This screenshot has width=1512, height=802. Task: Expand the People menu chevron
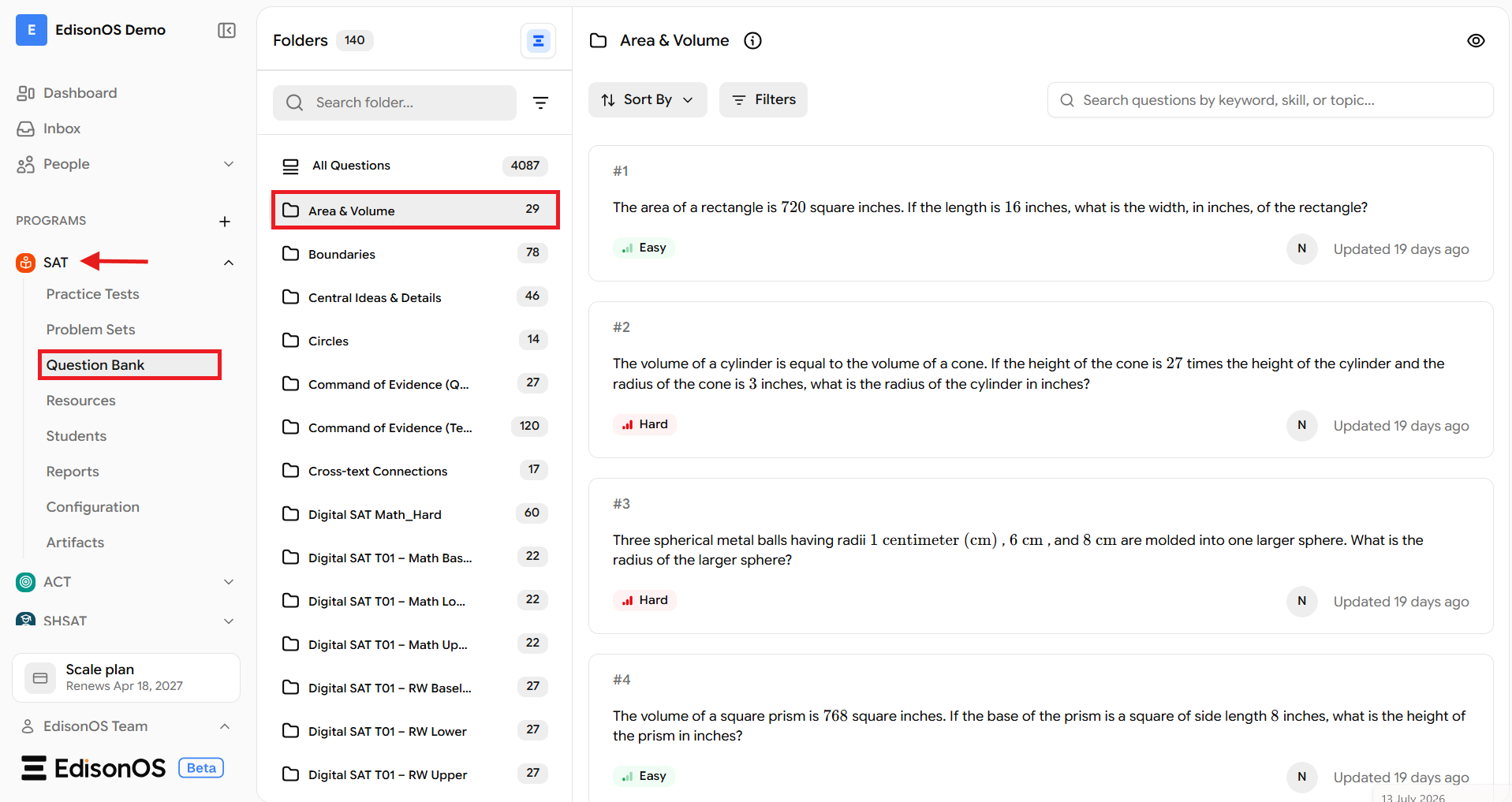(x=229, y=164)
